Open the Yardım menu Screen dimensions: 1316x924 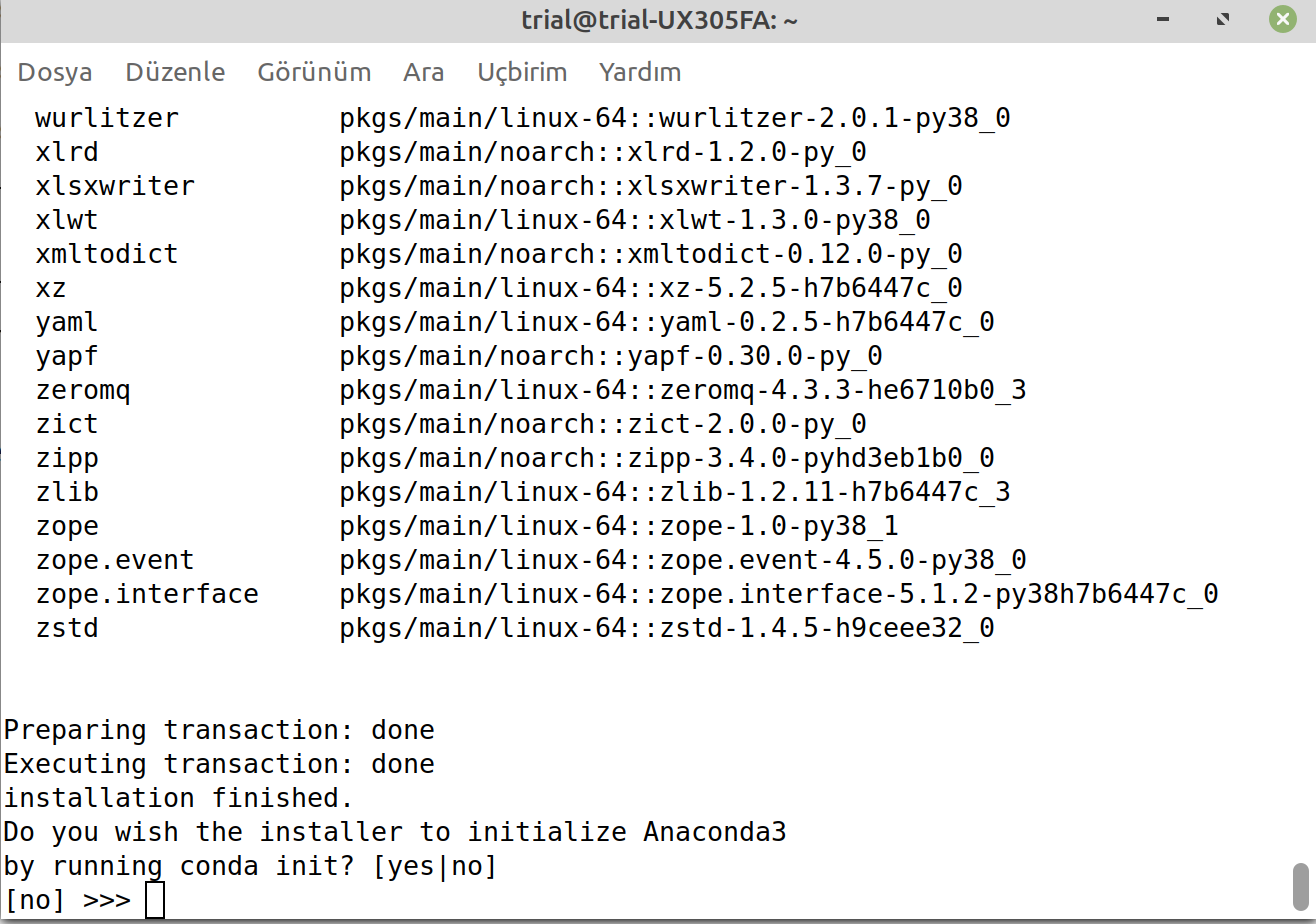(x=640, y=72)
